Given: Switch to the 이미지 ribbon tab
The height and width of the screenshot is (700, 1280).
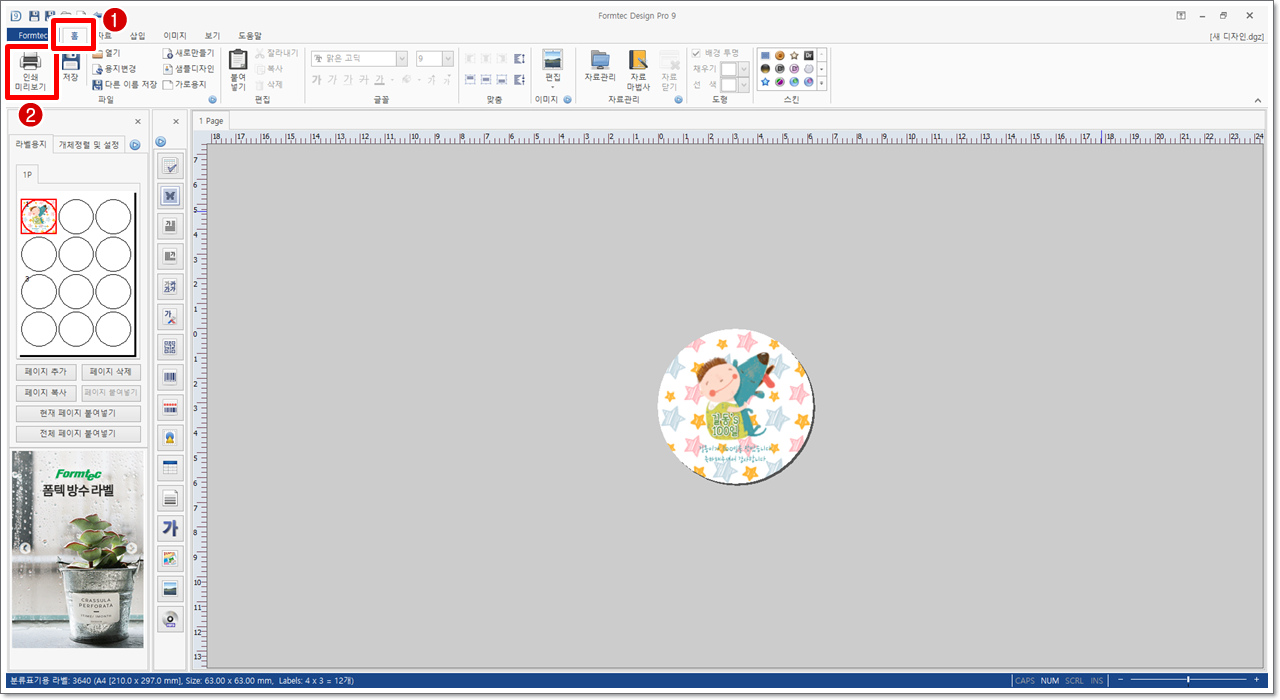Looking at the screenshot, I should [175, 35].
